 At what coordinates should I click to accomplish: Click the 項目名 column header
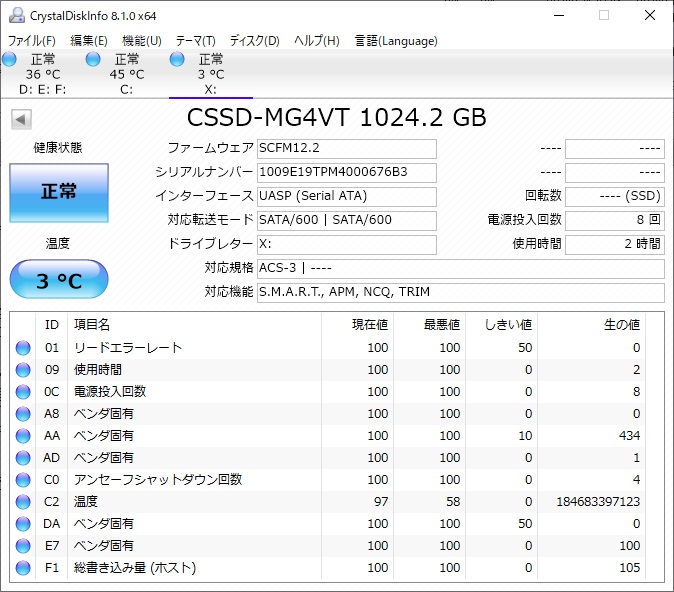click(x=194, y=325)
